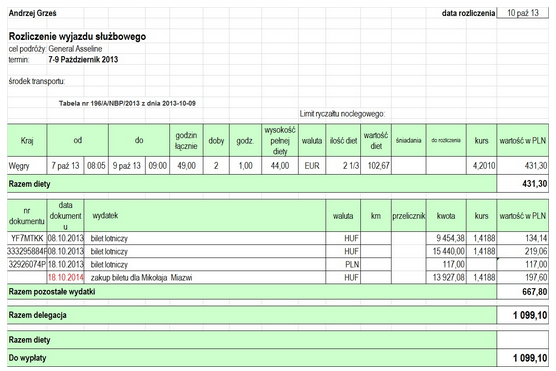This screenshot has width=556, height=371.
Task: Select document number '32926074P'
Action: click(27, 265)
